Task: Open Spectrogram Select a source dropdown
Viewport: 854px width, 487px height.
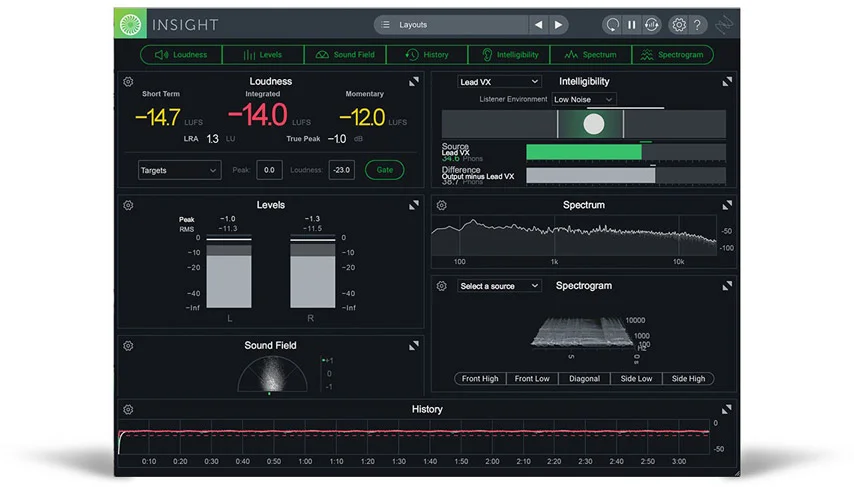Action: [x=499, y=286]
